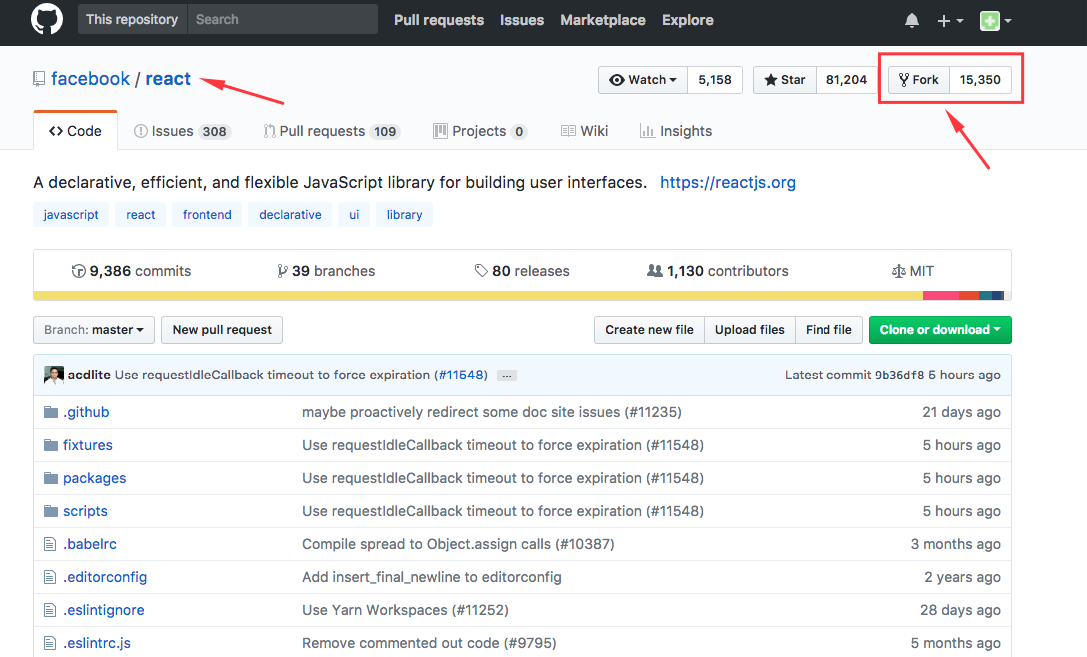This screenshot has height=657, width=1087.
Task: Open the user avatar menu
Action: (995, 21)
